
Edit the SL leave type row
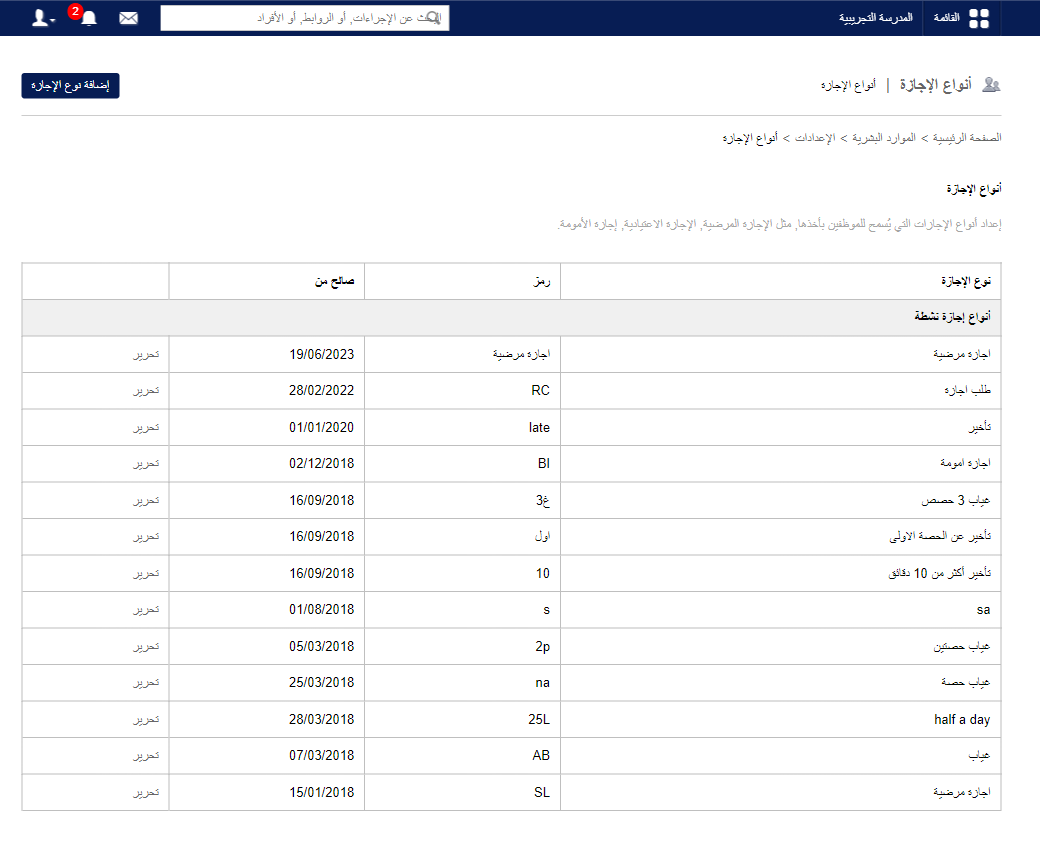146,792
